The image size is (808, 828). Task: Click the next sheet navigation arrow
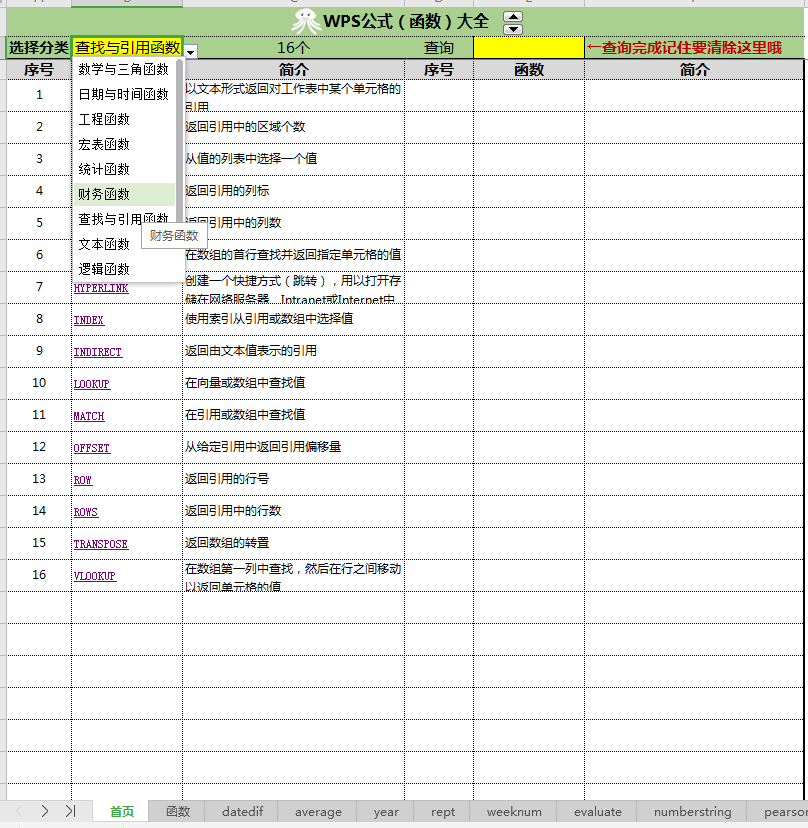point(44,811)
